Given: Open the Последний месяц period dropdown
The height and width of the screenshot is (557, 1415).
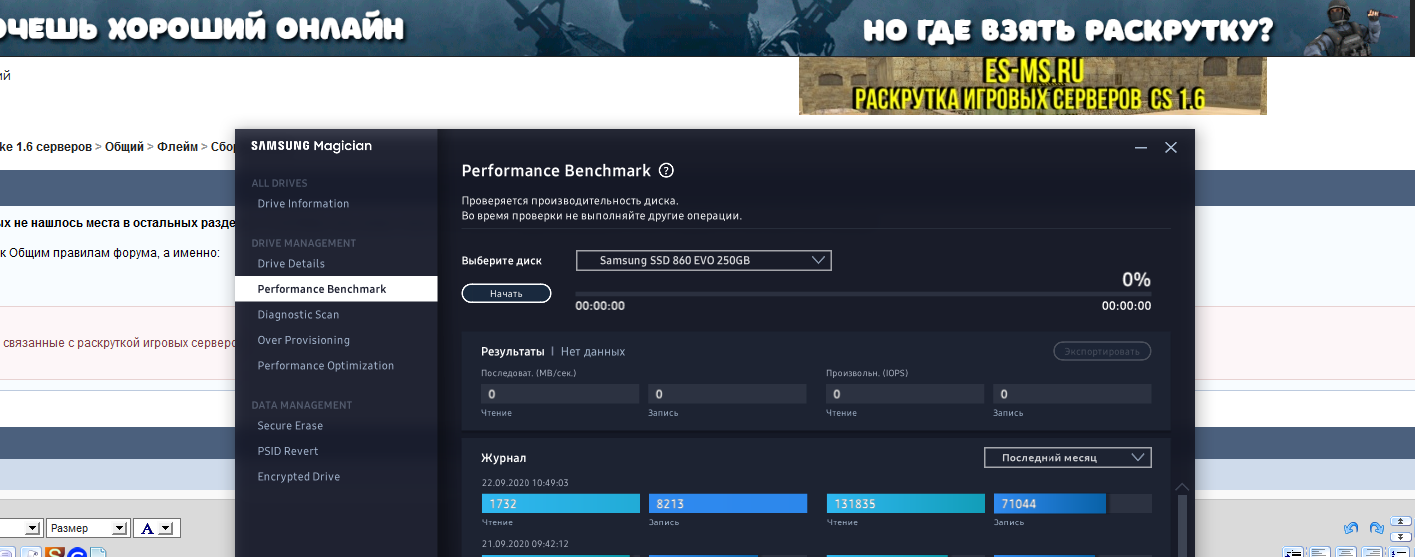Looking at the screenshot, I should click(x=1067, y=457).
